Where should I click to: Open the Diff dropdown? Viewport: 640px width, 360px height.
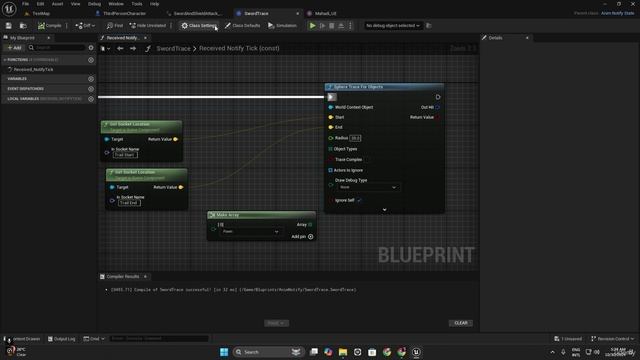pyautogui.click(x=85, y=26)
